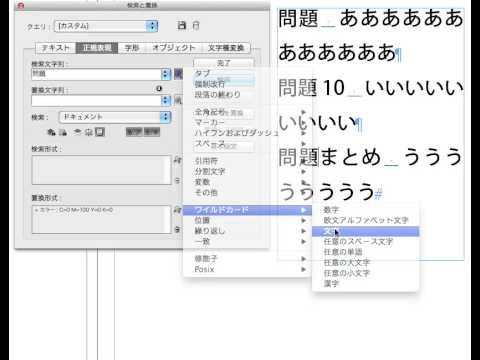The image size is (480, 360).
Task: Click the delete query trash icon
Action: coord(196,25)
